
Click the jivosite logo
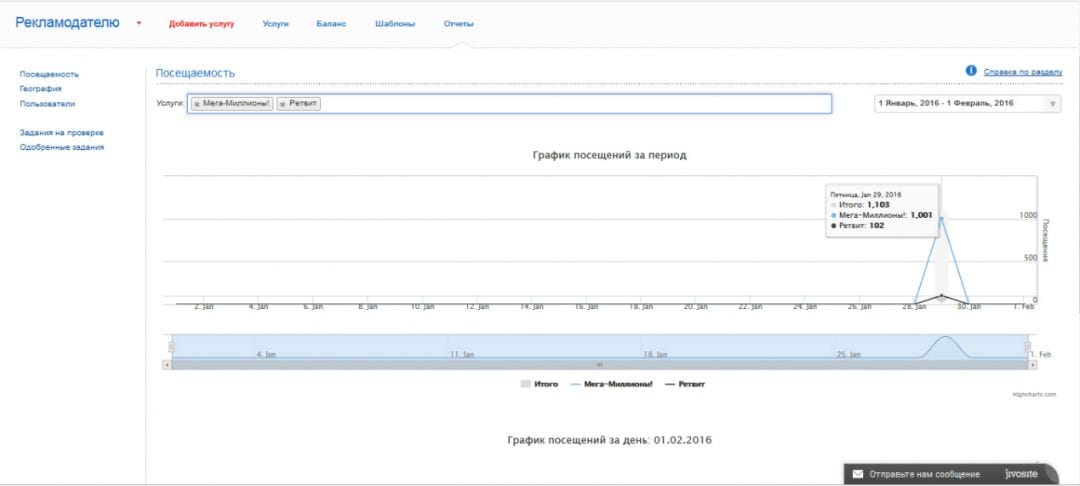coord(1021,474)
